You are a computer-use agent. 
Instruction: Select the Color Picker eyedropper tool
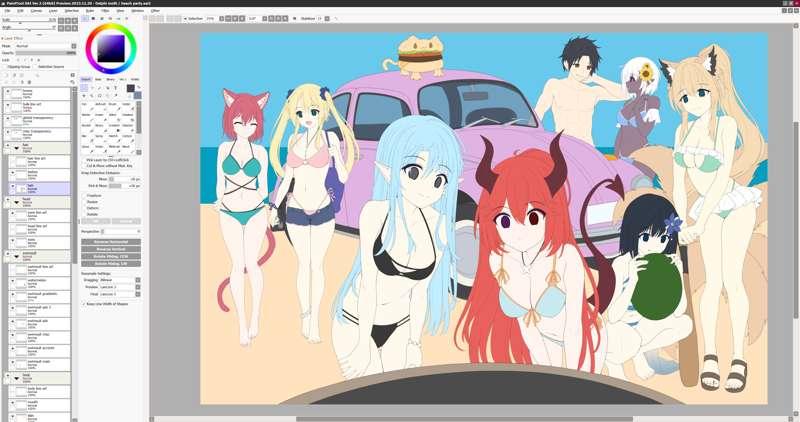pyautogui.click(x=115, y=95)
